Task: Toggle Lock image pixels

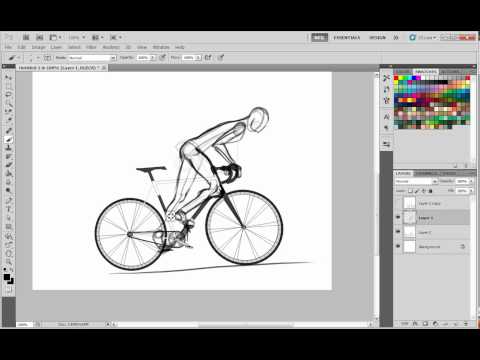Action: (417, 191)
